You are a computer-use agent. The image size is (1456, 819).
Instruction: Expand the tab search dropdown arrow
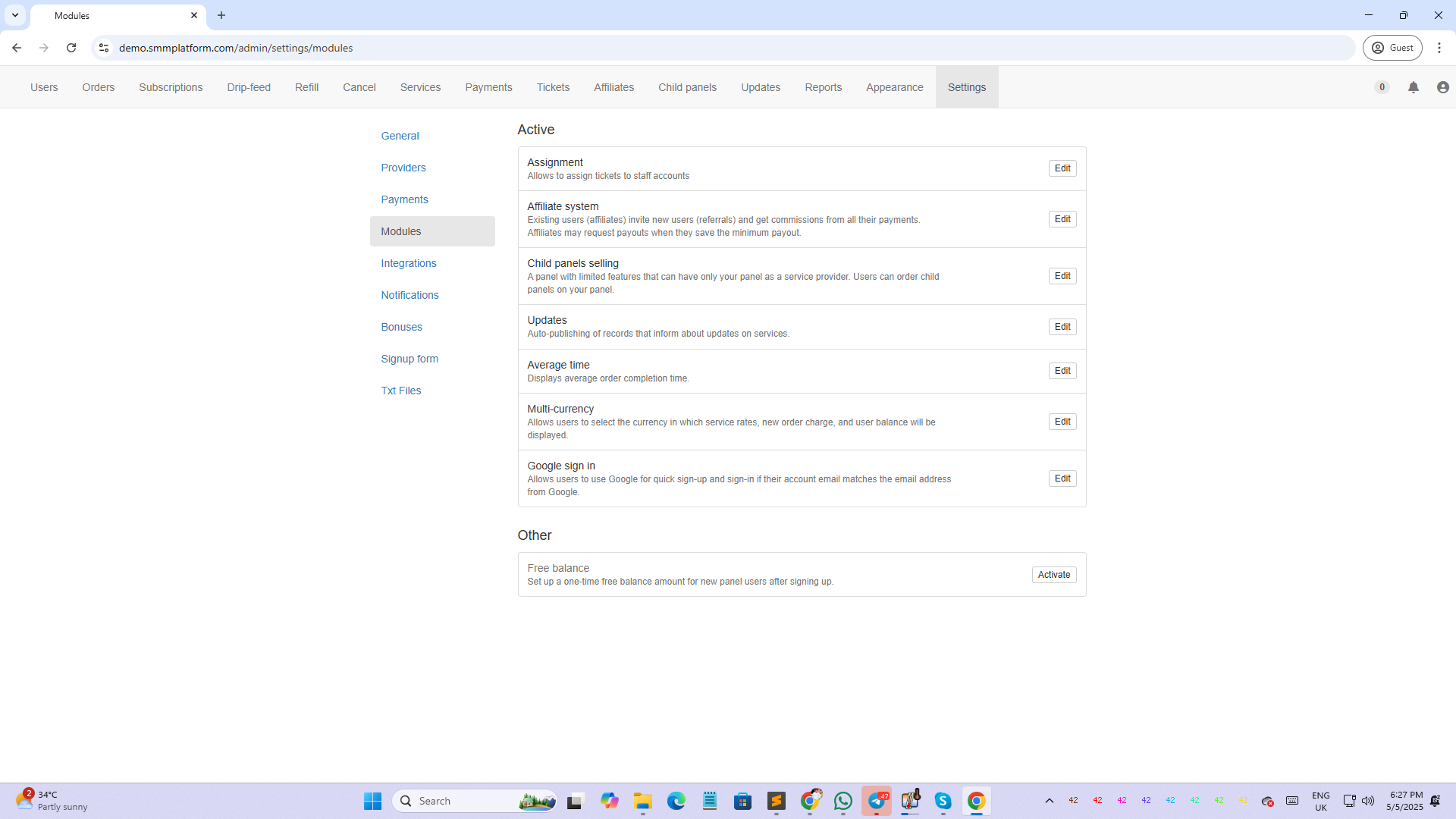click(x=15, y=15)
